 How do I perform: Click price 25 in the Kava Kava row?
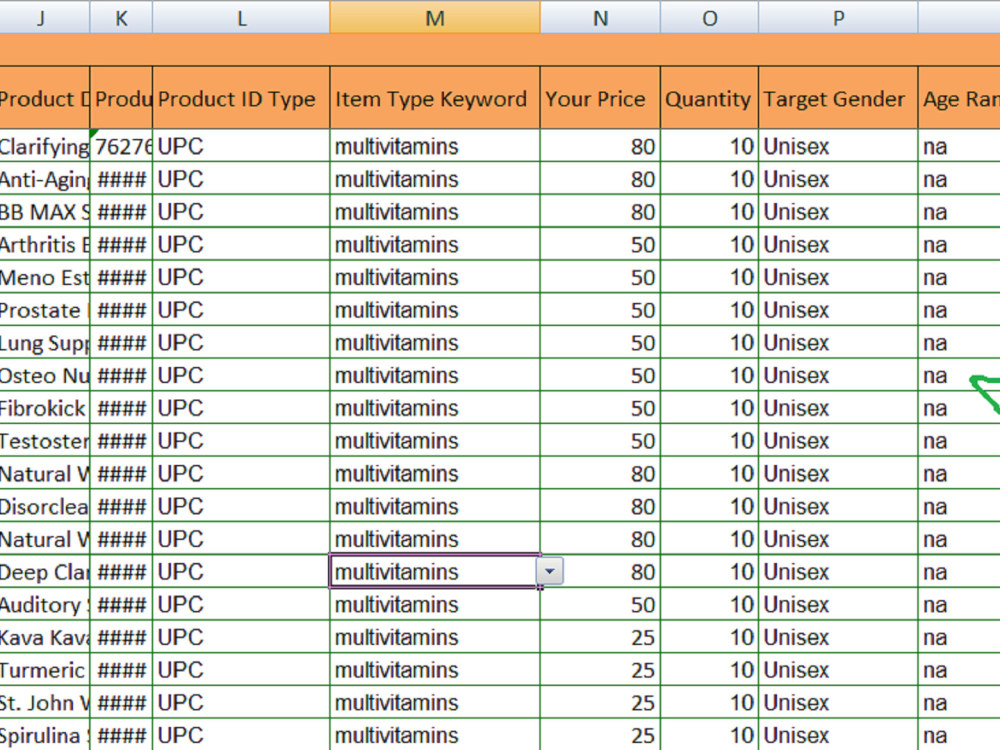(x=600, y=637)
